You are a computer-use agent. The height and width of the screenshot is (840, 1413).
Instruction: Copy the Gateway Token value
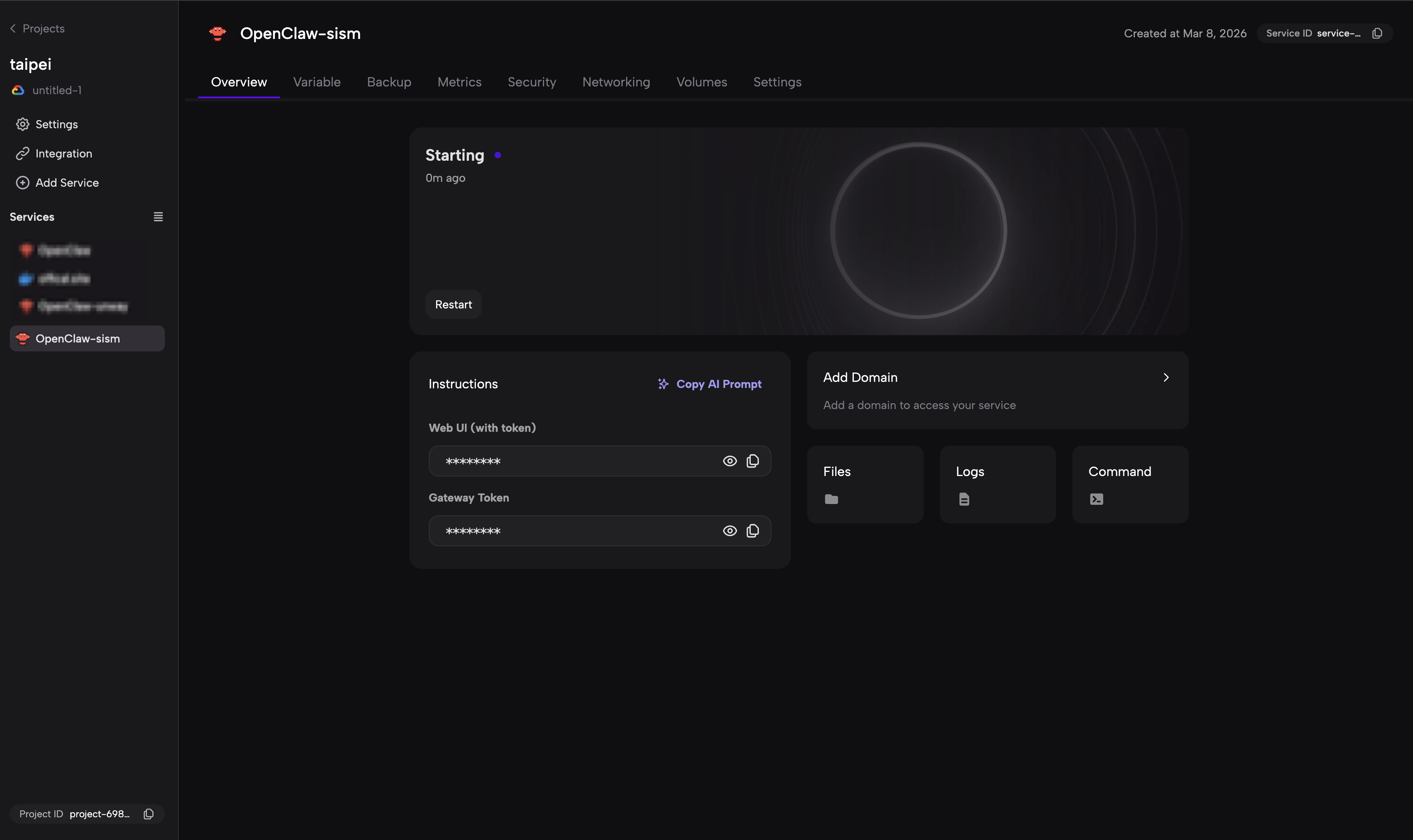(x=753, y=531)
